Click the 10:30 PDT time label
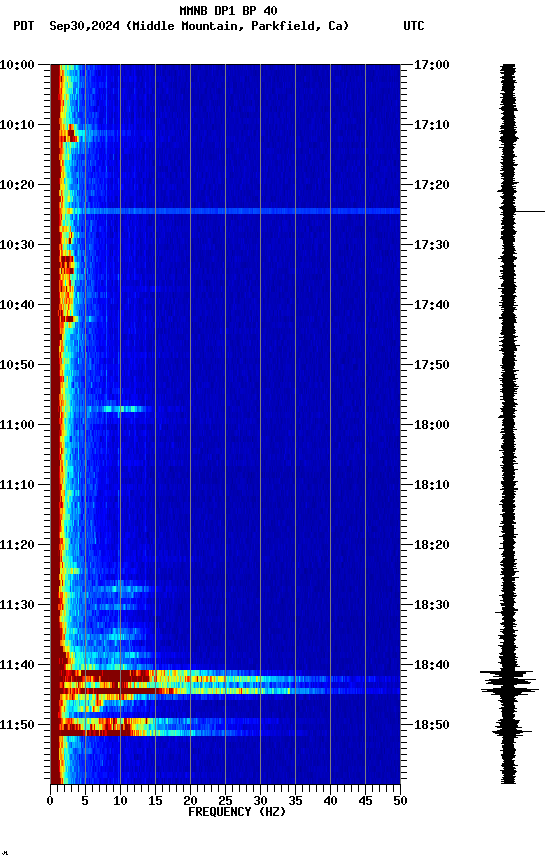This screenshot has width=552, height=864. click(x=17, y=245)
